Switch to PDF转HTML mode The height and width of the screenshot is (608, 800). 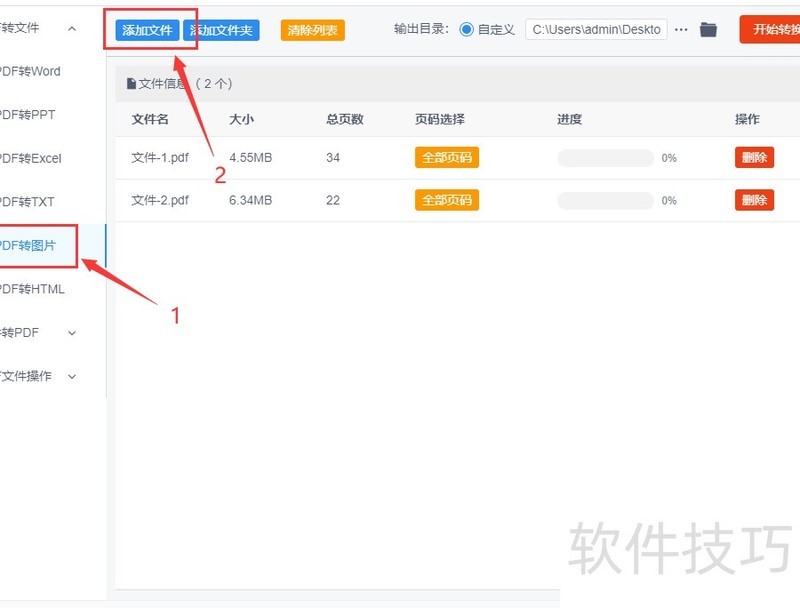point(30,288)
